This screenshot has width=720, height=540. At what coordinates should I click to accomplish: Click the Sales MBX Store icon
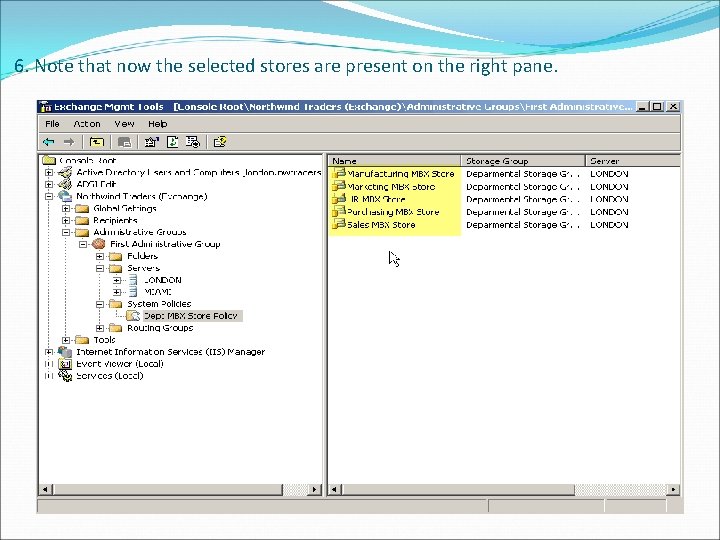[339, 224]
